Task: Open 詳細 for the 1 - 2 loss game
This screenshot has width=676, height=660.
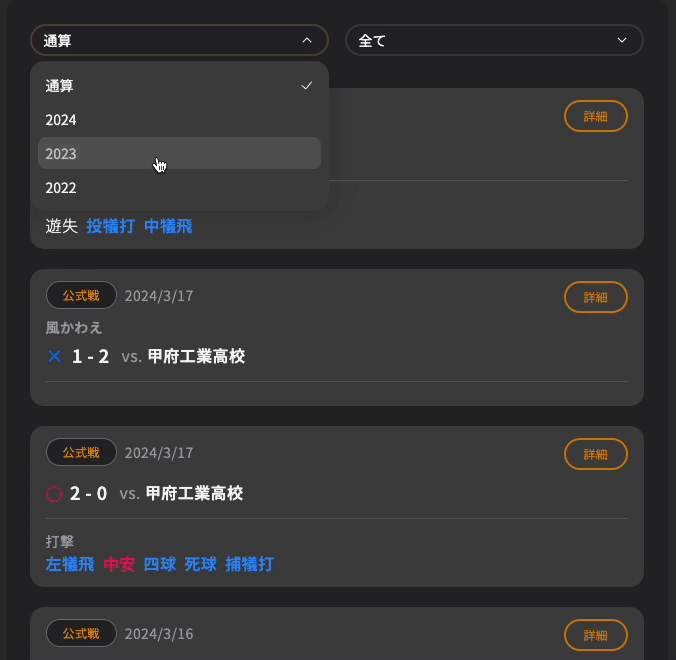Action: 596,297
